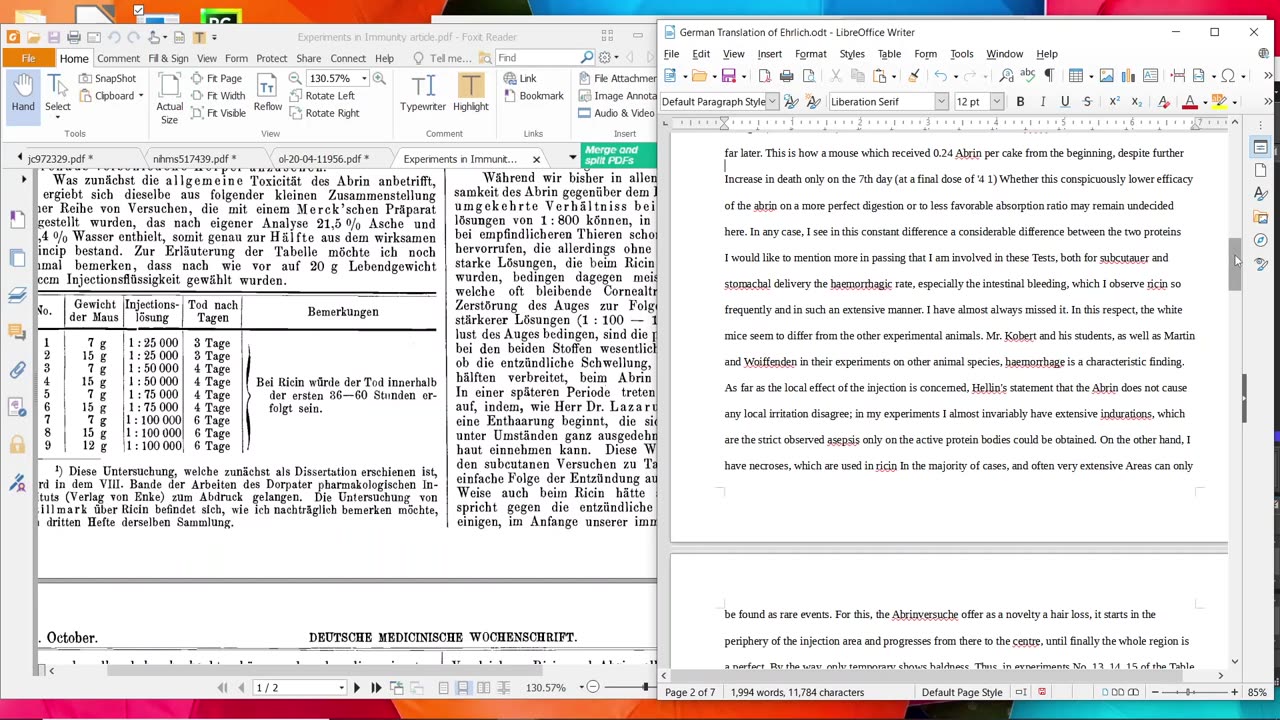Open the File tab in Foxit Reader

(x=29, y=58)
